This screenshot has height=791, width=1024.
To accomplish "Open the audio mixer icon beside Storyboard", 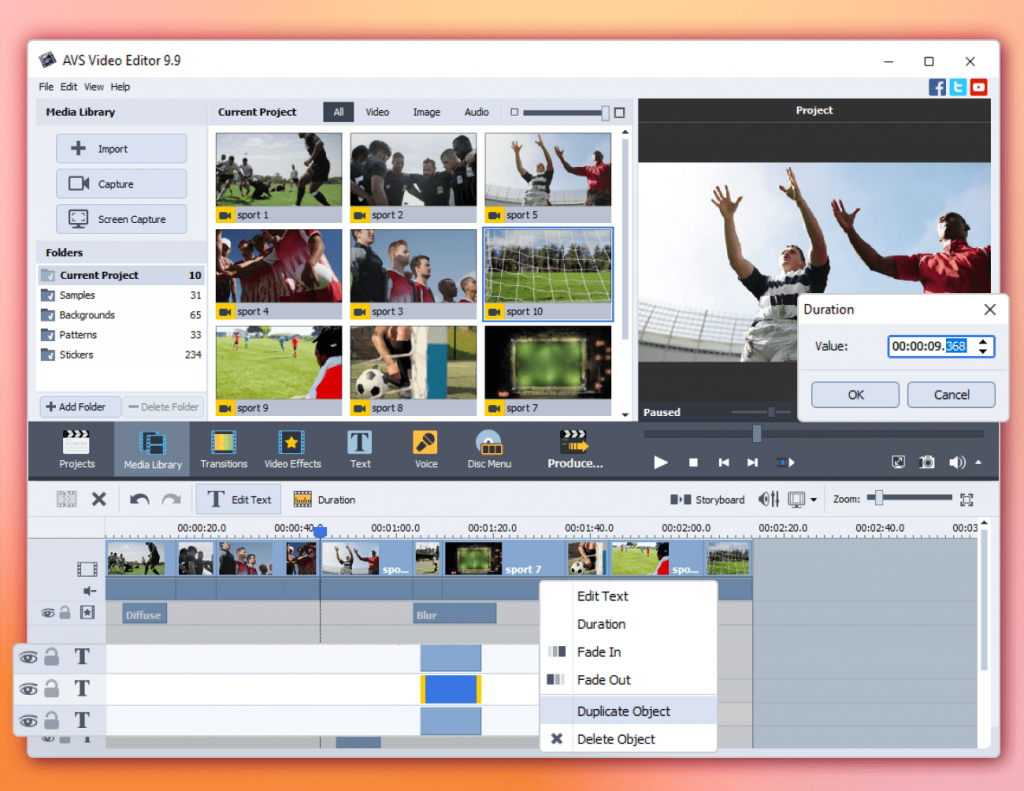I will pyautogui.click(x=769, y=499).
